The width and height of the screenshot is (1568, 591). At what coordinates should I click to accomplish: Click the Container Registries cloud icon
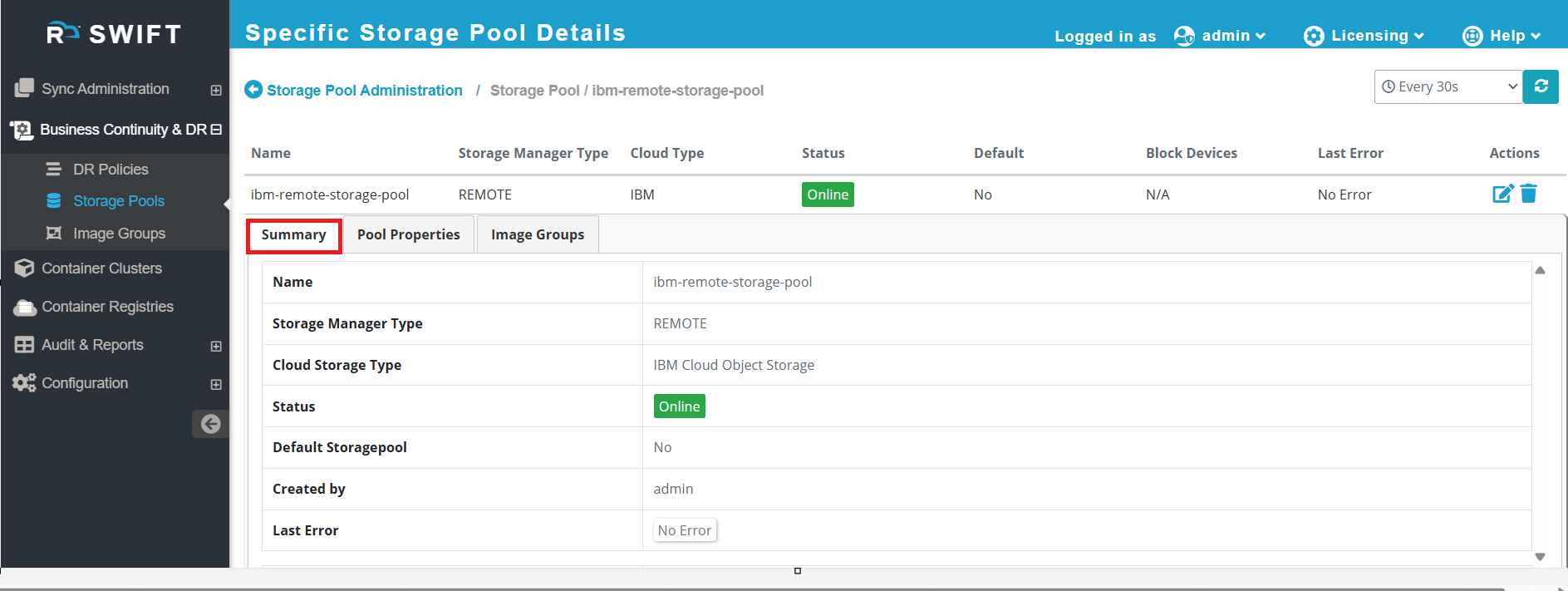click(25, 307)
